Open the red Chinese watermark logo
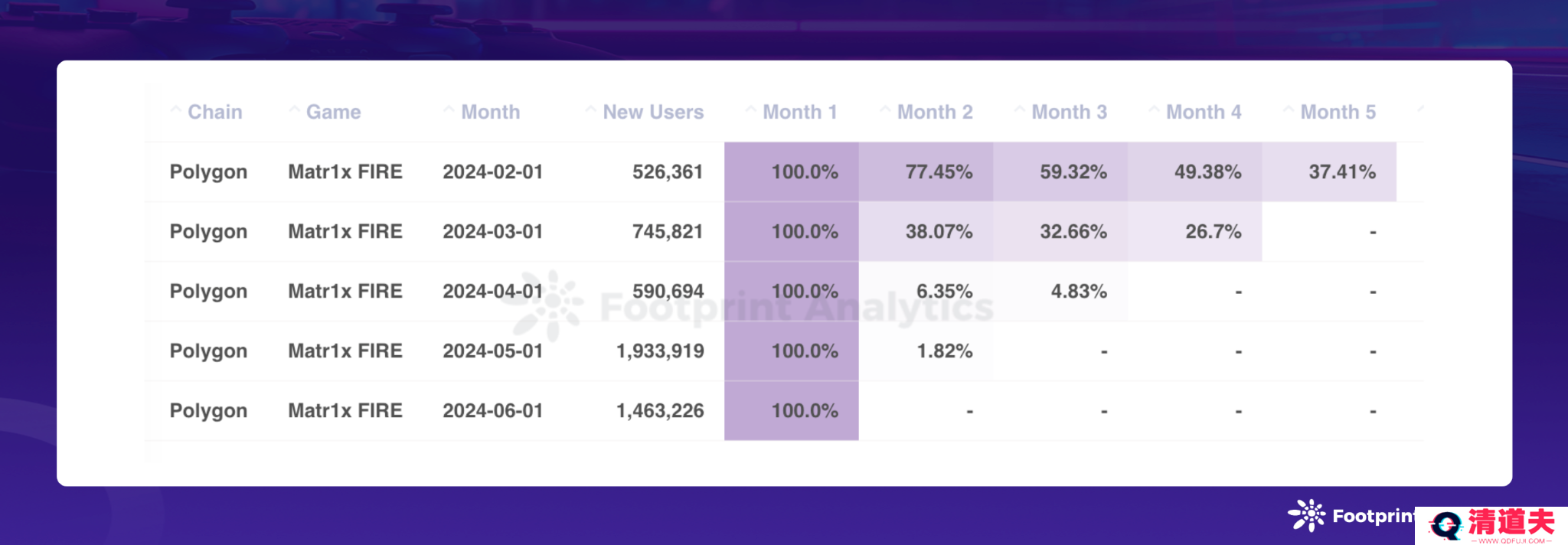1568x545 pixels. [x=1491, y=525]
